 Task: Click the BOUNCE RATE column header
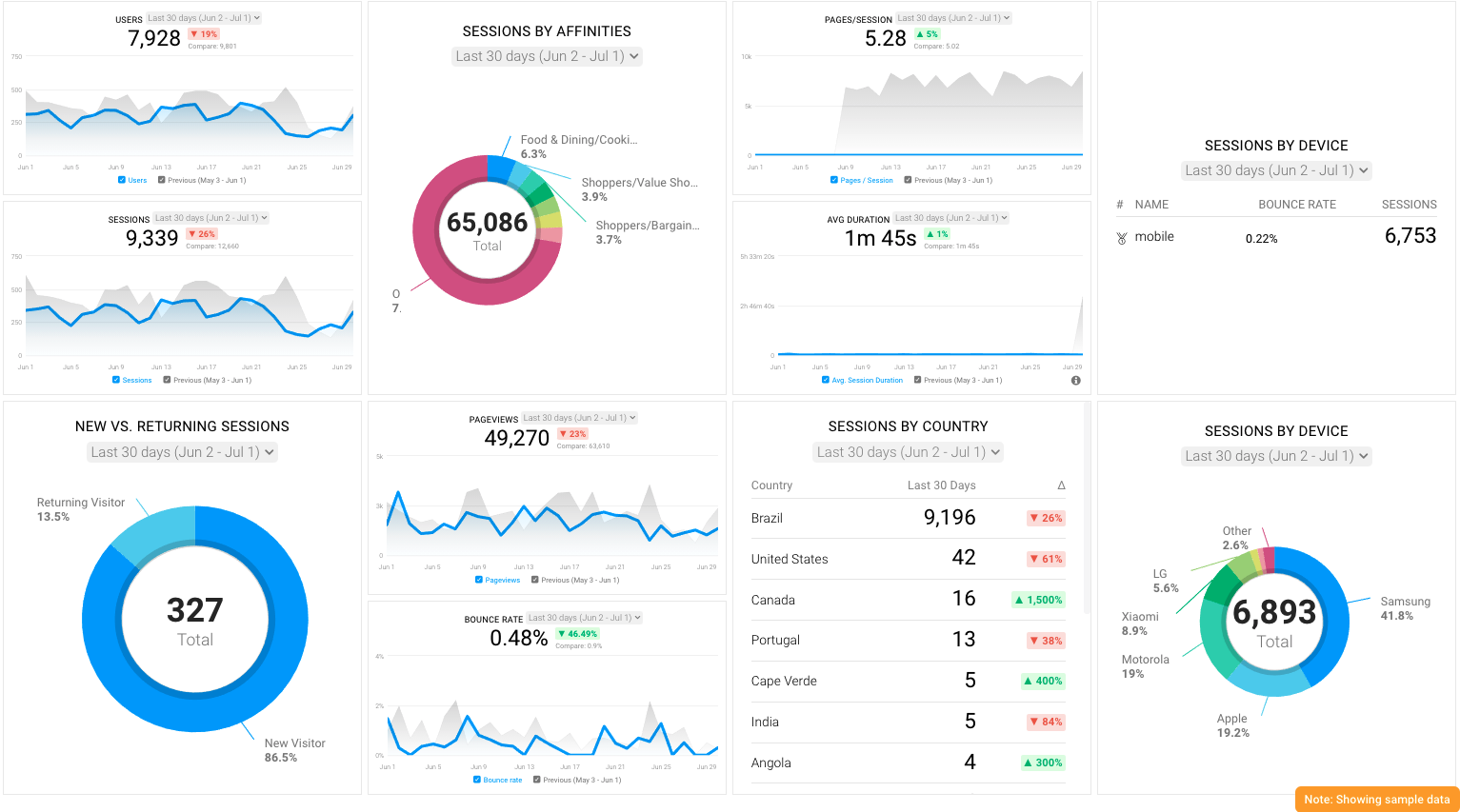coord(1296,205)
